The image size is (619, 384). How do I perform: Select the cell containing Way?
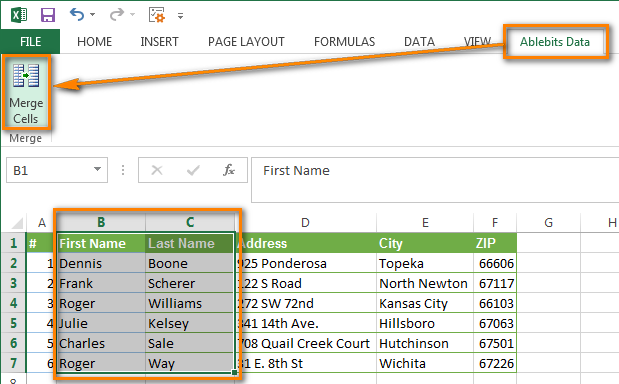coord(190,363)
